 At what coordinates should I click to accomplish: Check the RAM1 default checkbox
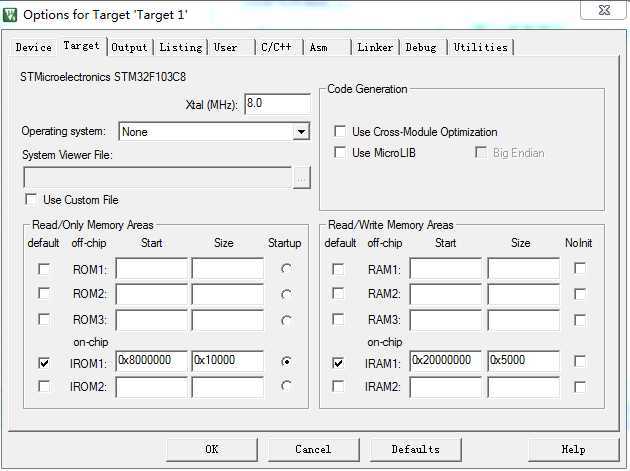point(338,268)
